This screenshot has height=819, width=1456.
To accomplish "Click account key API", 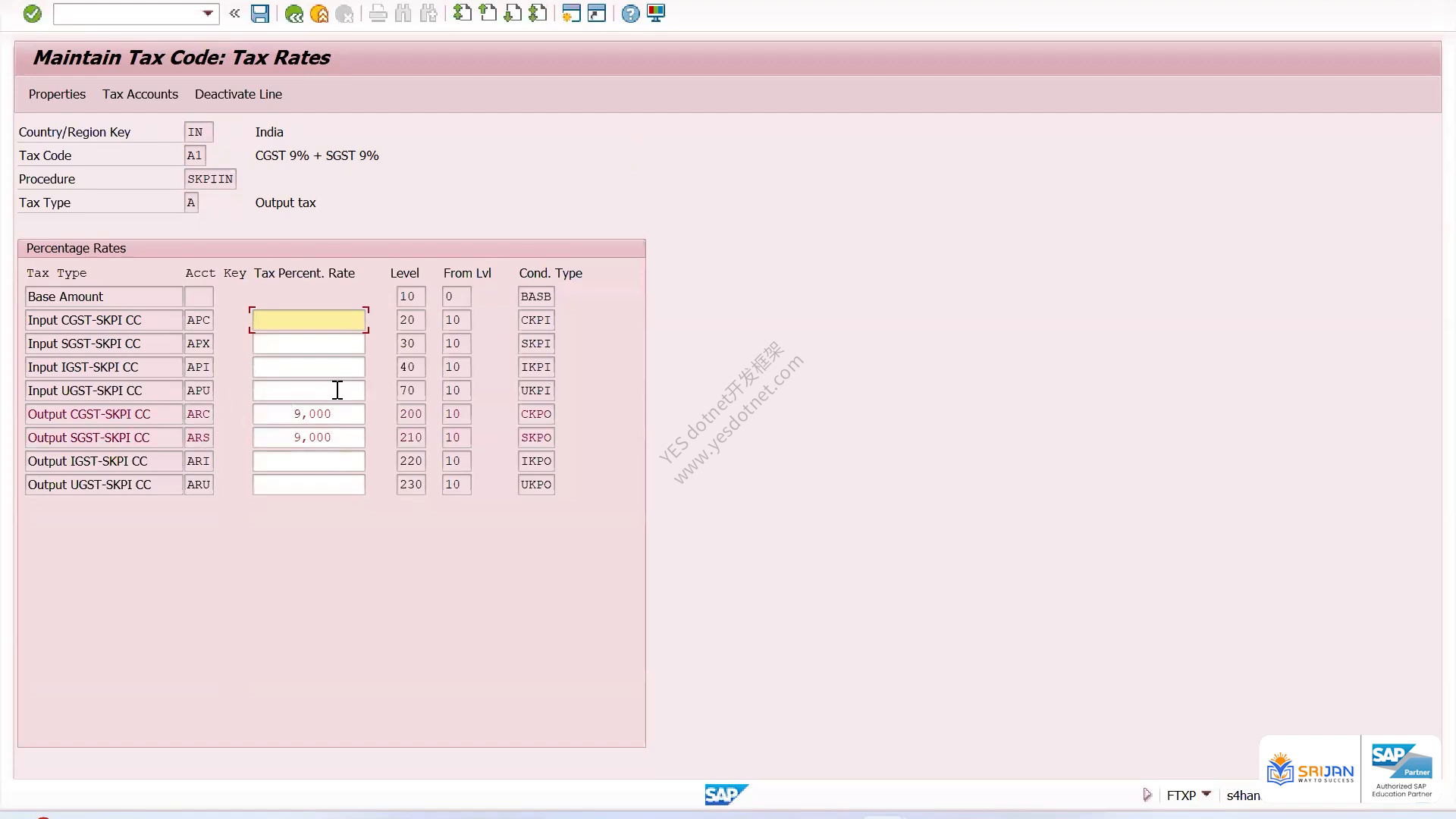I will (199, 367).
